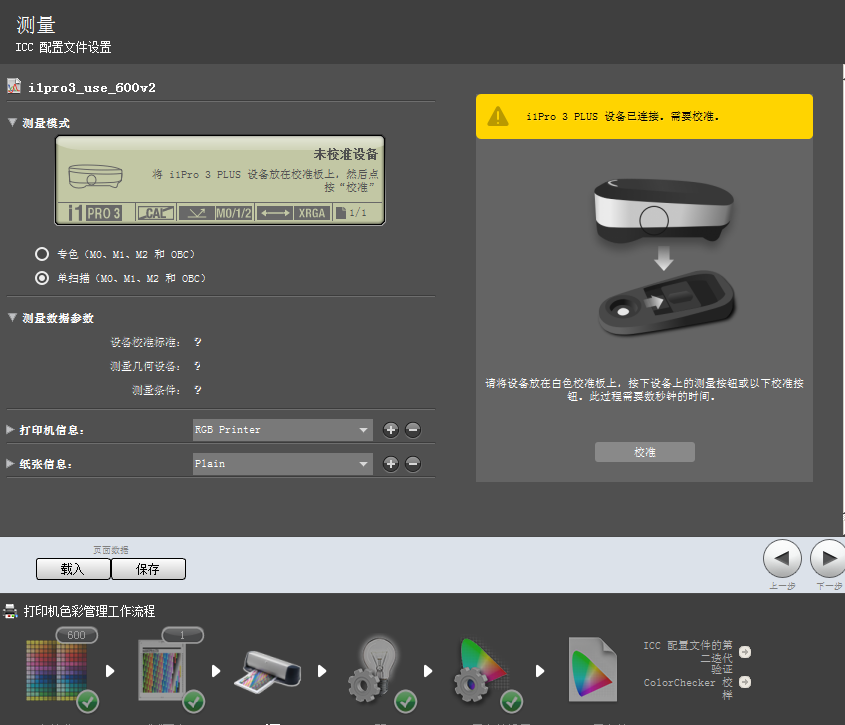The height and width of the screenshot is (725, 845).
Task: Click the double-arrow scan direction indicator
Action: point(274,213)
